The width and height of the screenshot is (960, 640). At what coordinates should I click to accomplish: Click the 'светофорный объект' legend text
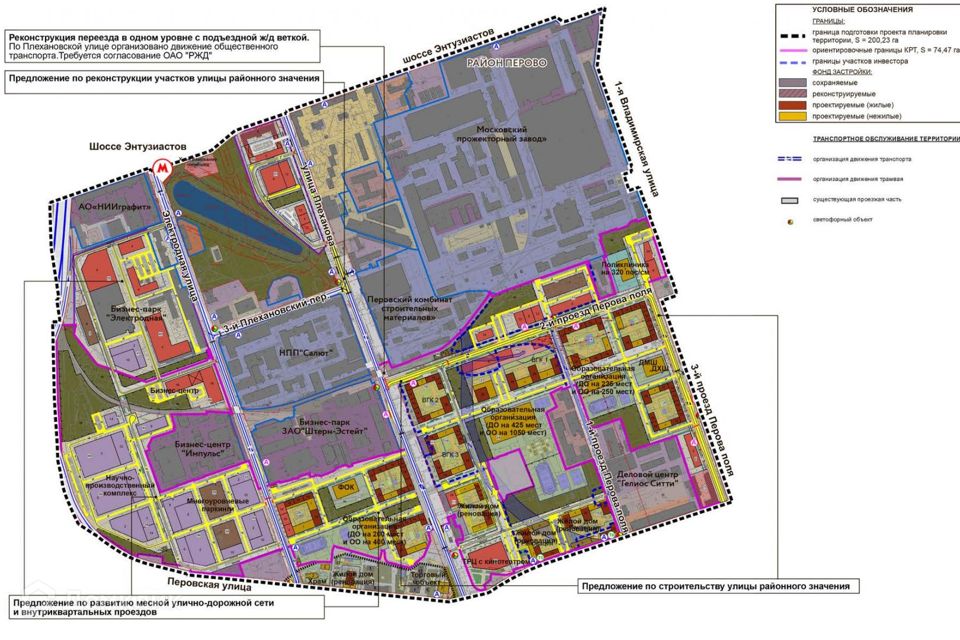click(x=842, y=219)
